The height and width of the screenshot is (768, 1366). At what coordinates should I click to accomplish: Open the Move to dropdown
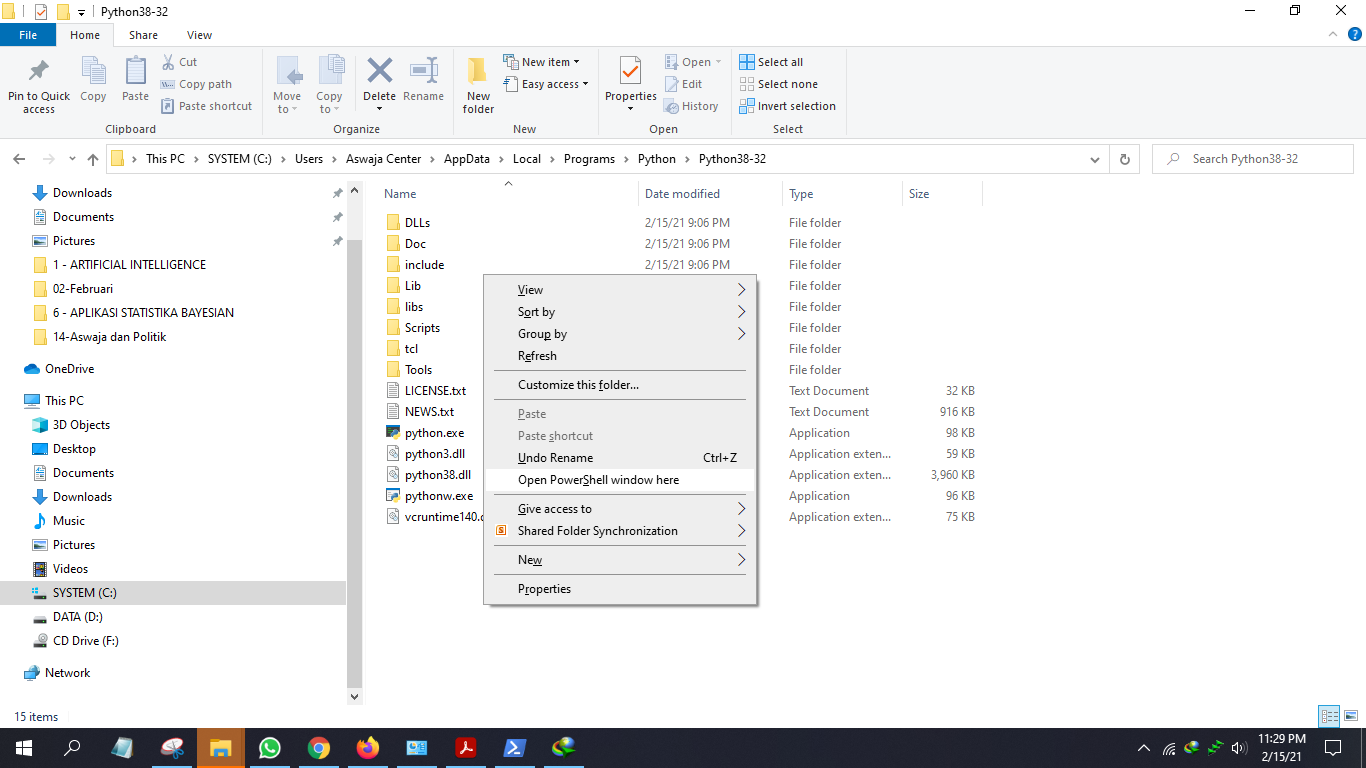pos(287,83)
